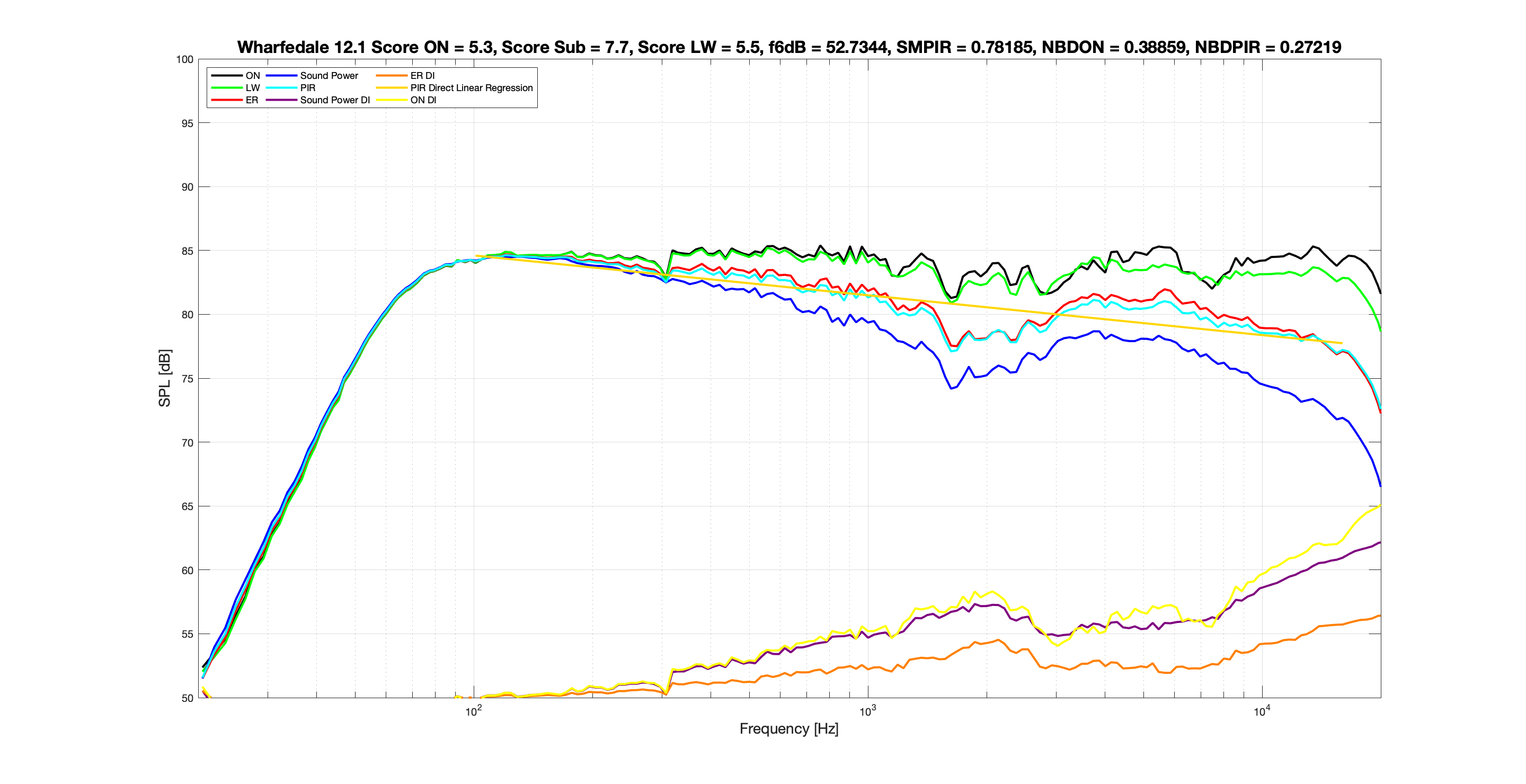Click the Frequency [Hz] axis label

[x=789, y=728]
